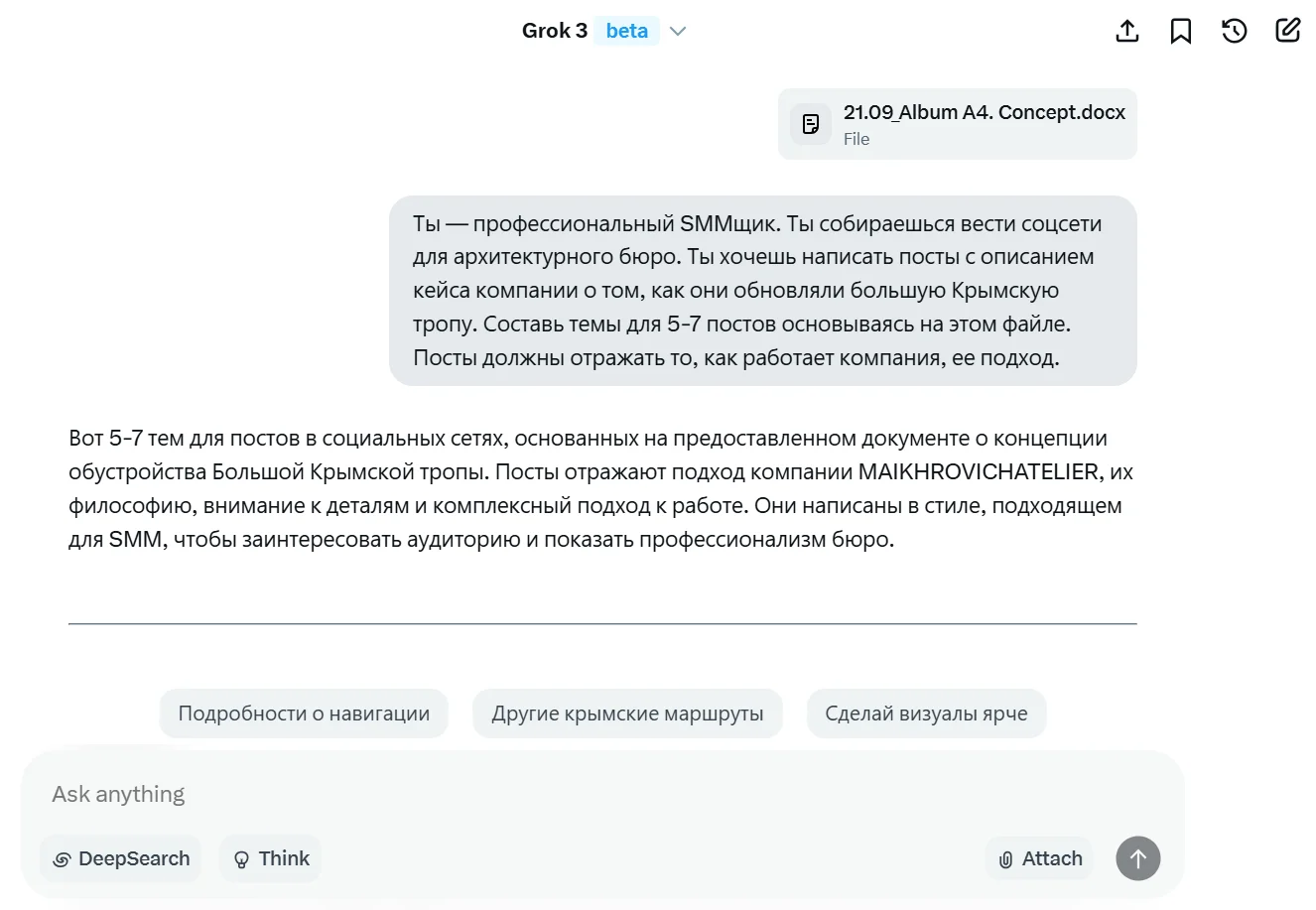Open the Grok 3 model selector title
Image resolution: width=1316 pixels, height=910 pixels.
pyautogui.click(x=555, y=31)
